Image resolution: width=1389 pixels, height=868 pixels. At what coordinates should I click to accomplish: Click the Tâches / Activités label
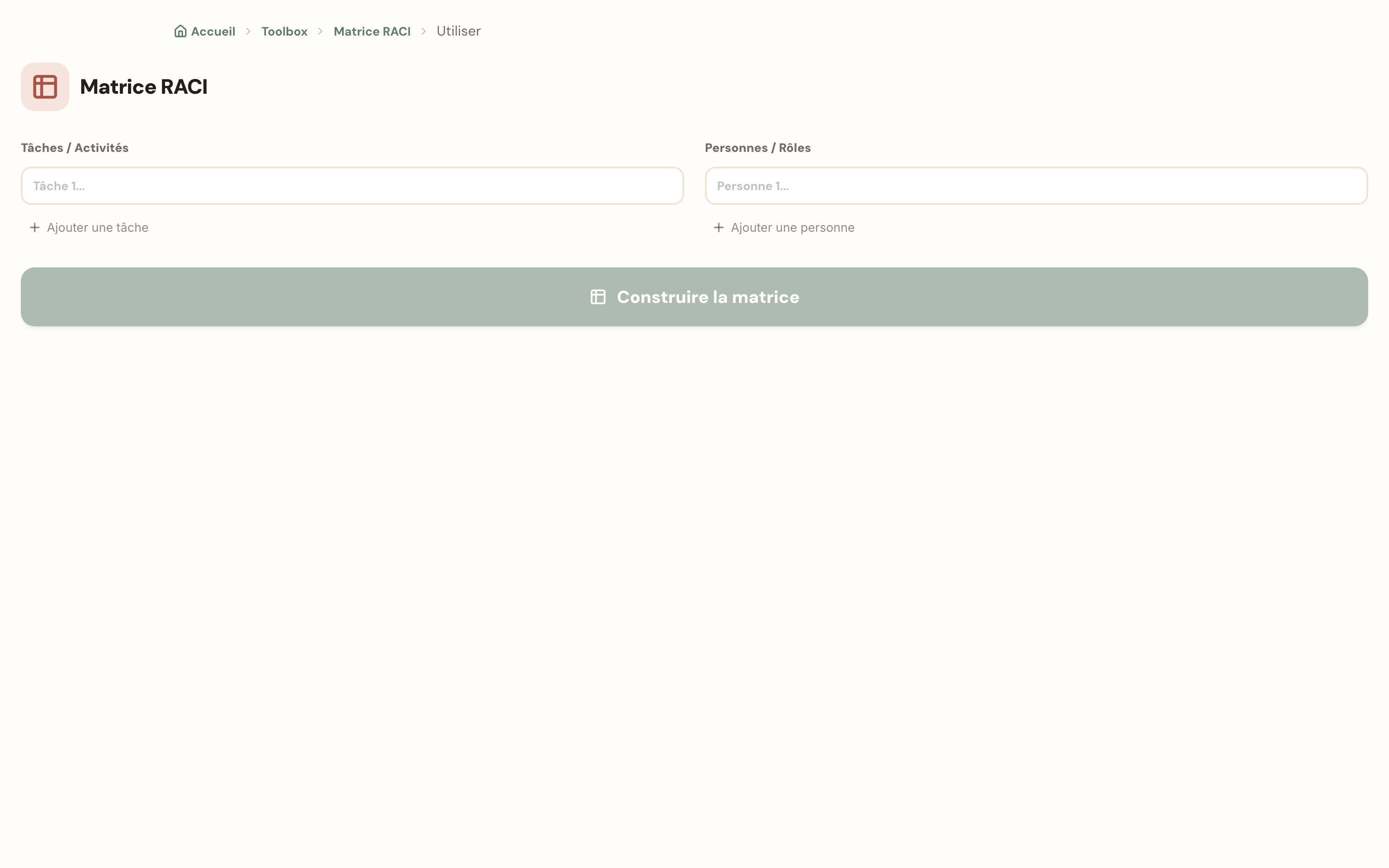coord(75,148)
